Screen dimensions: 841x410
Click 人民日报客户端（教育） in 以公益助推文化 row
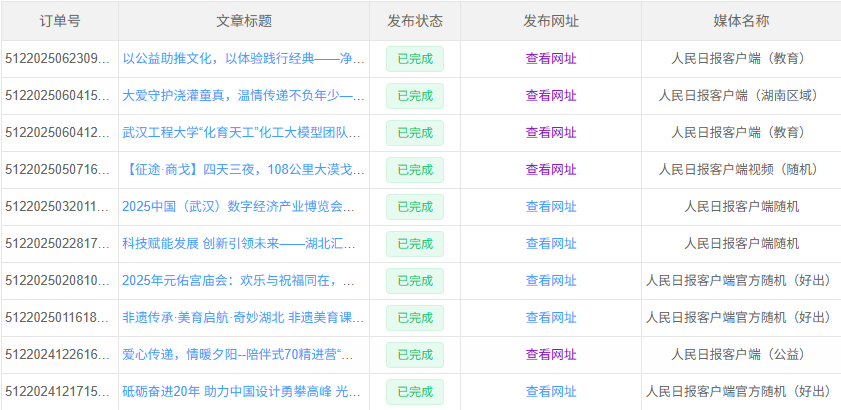point(741,58)
